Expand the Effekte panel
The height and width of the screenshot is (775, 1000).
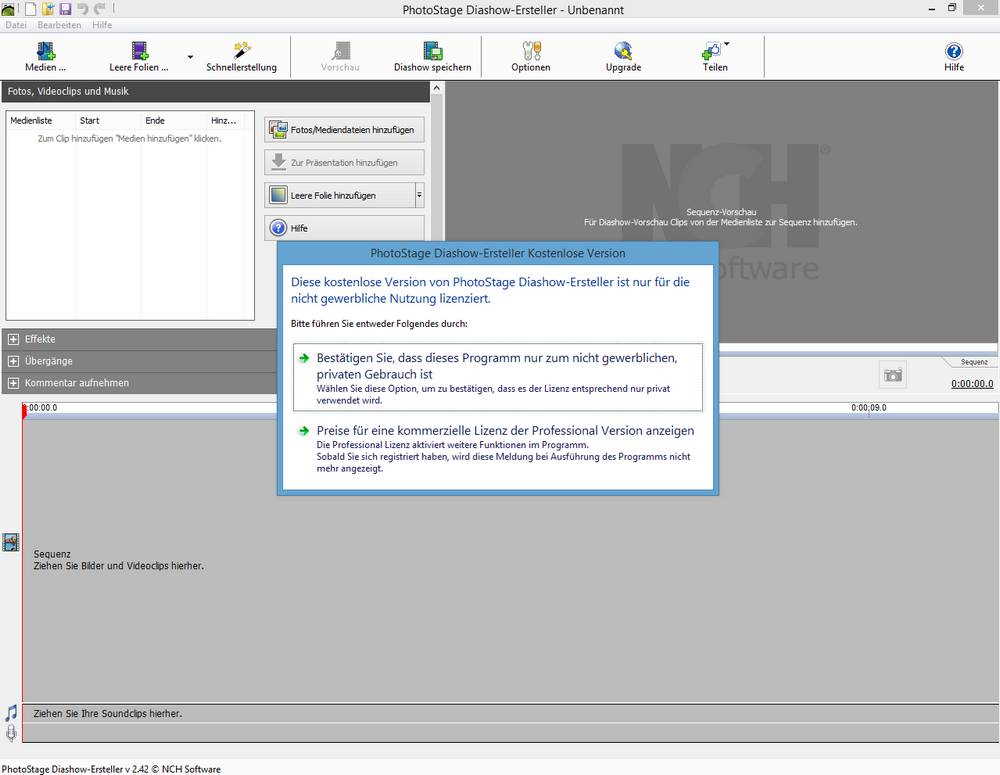click(14, 339)
